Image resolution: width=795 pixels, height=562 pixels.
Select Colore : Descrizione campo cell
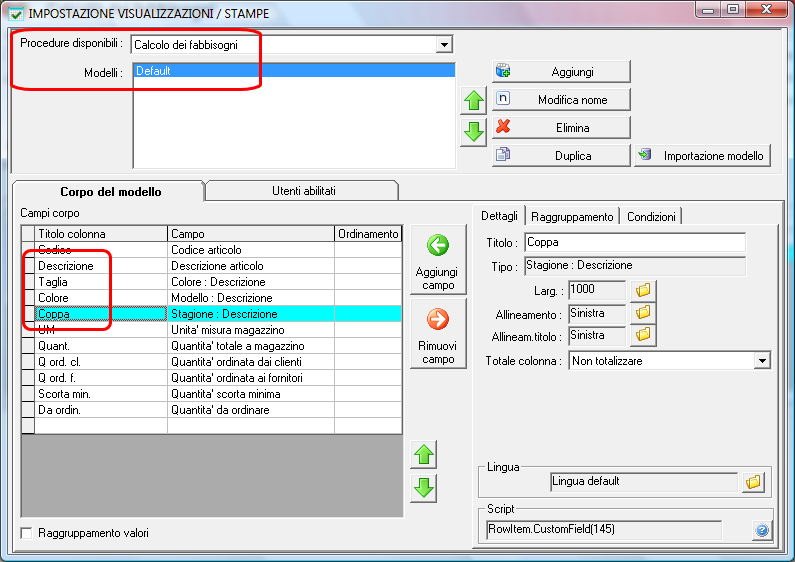[250, 282]
